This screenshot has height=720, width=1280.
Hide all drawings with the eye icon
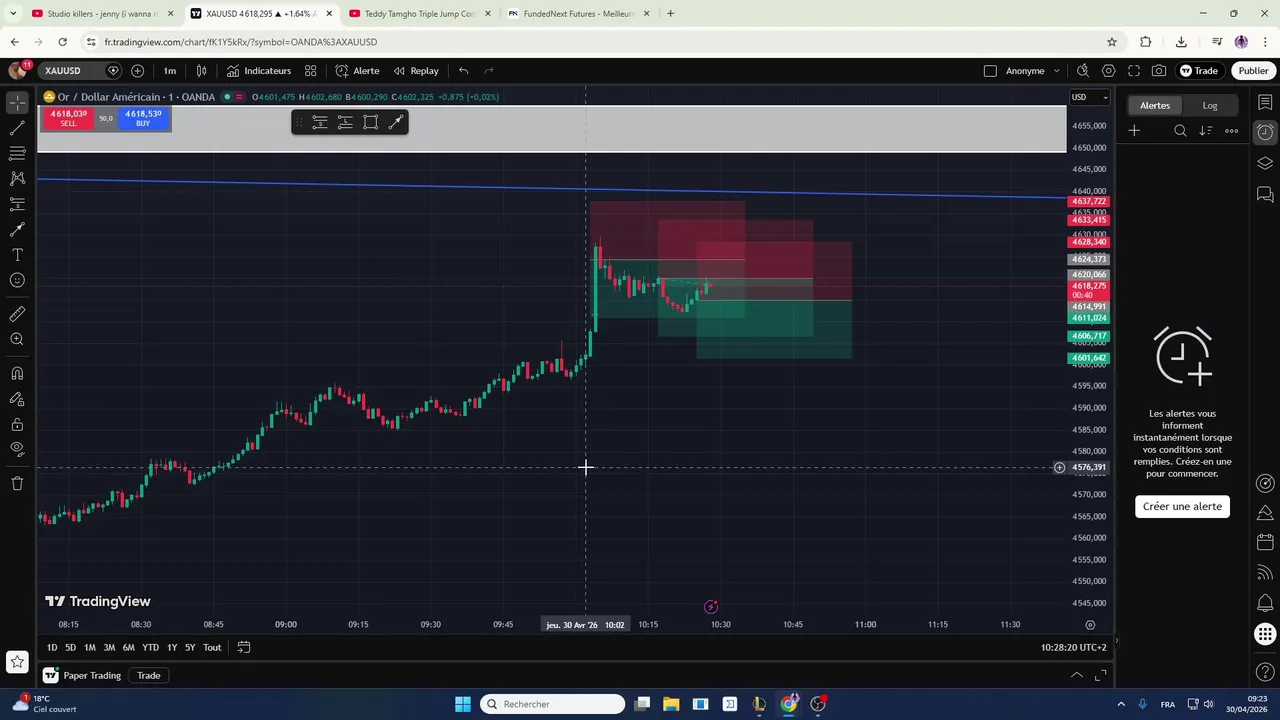(17, 449)
